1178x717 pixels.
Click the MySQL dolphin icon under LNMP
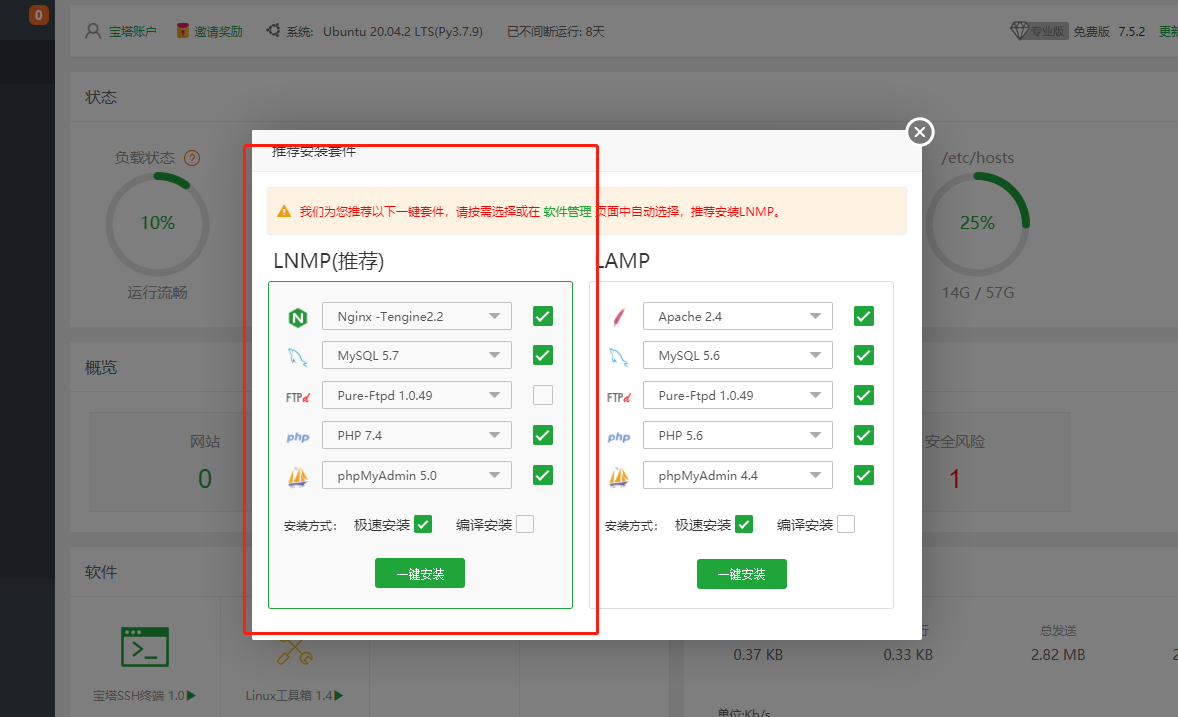click(297, 355)
